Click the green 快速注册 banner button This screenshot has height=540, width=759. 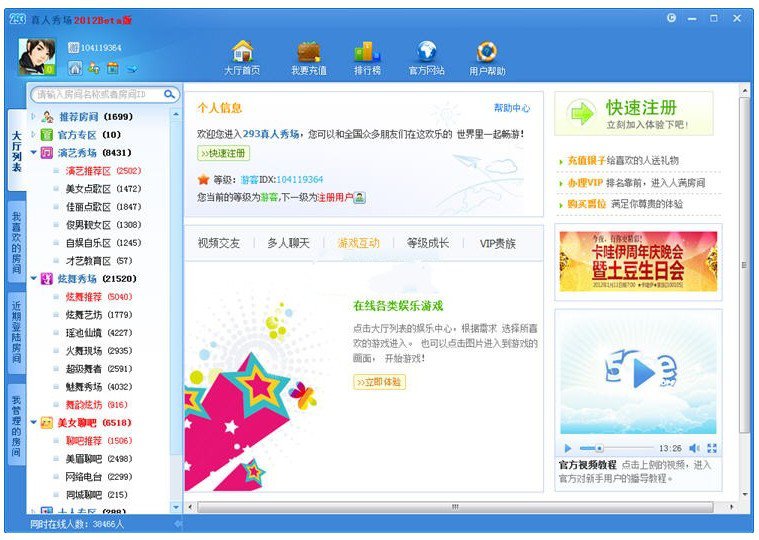coord(634,114)
